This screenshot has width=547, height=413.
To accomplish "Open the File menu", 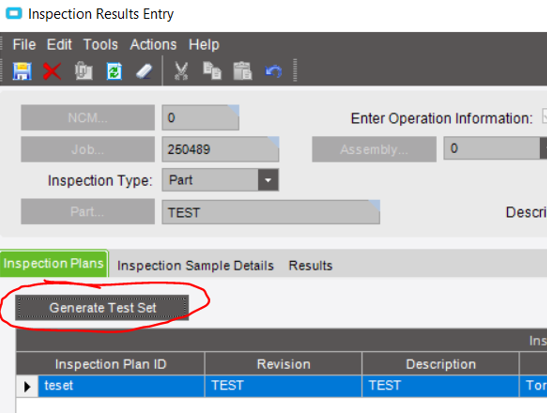I will [24, 45].
